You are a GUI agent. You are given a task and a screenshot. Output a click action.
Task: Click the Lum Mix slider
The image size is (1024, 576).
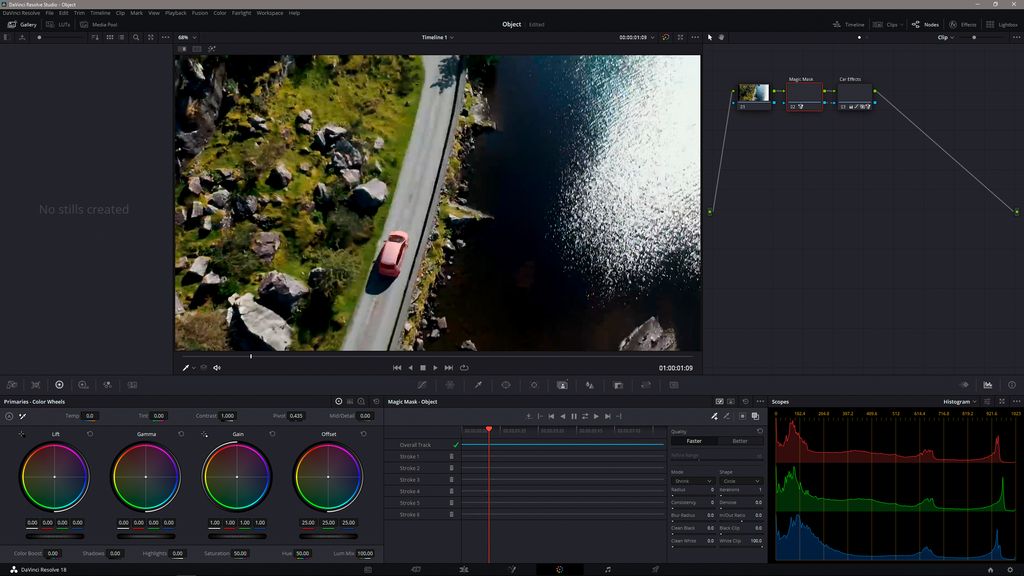[x=366, y=553]
